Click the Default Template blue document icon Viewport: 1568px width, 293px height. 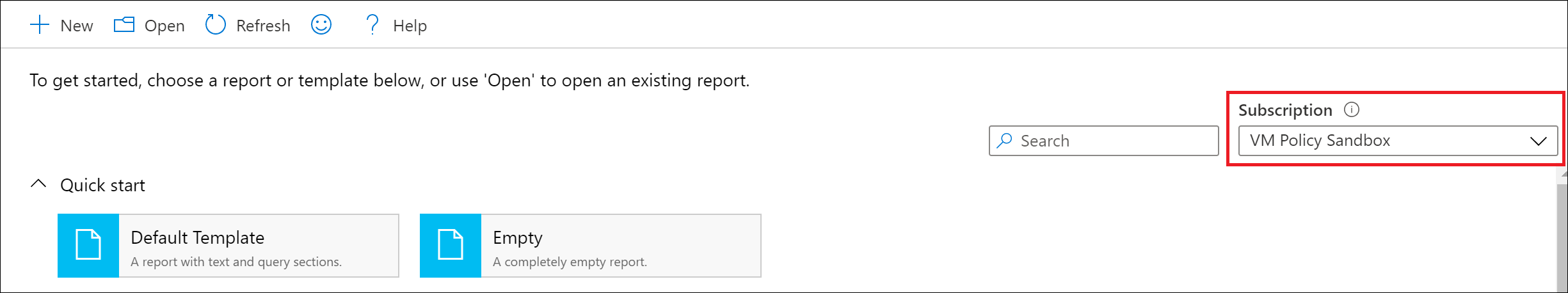88,245
